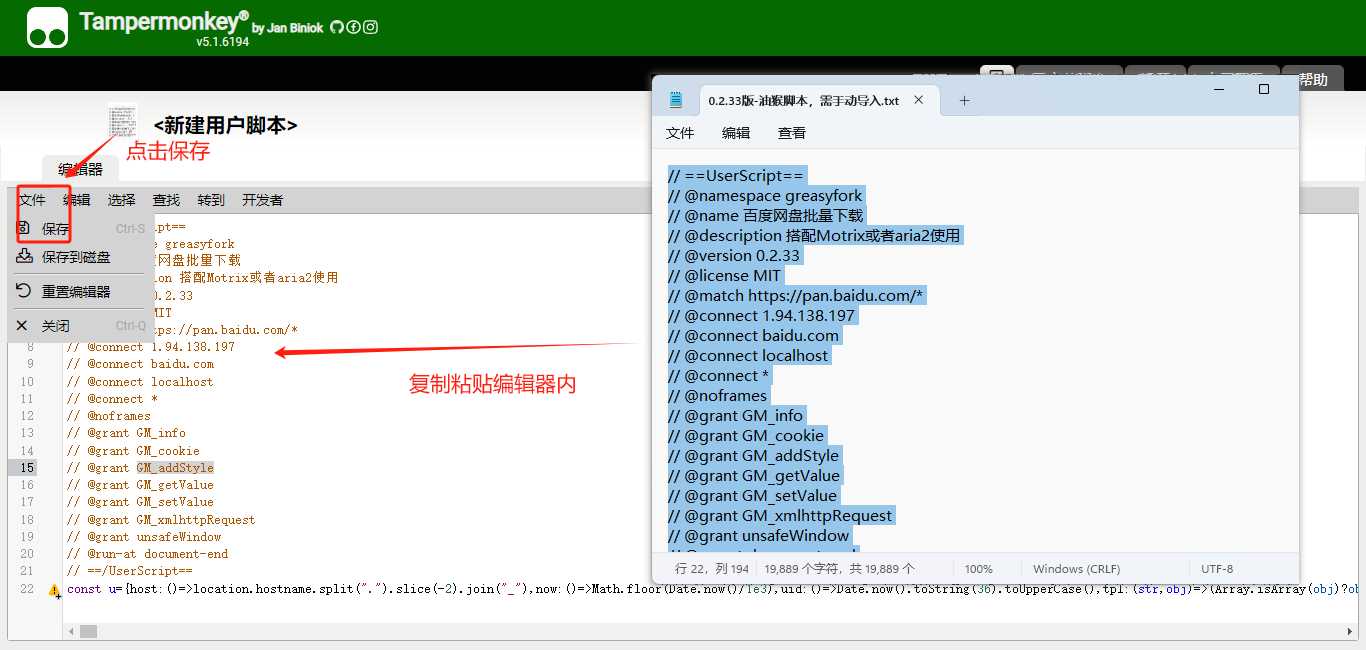The image size is (1366, 650).
Task: Open the Facebook icon in Tampermonkey header
Action: [353, 27]
